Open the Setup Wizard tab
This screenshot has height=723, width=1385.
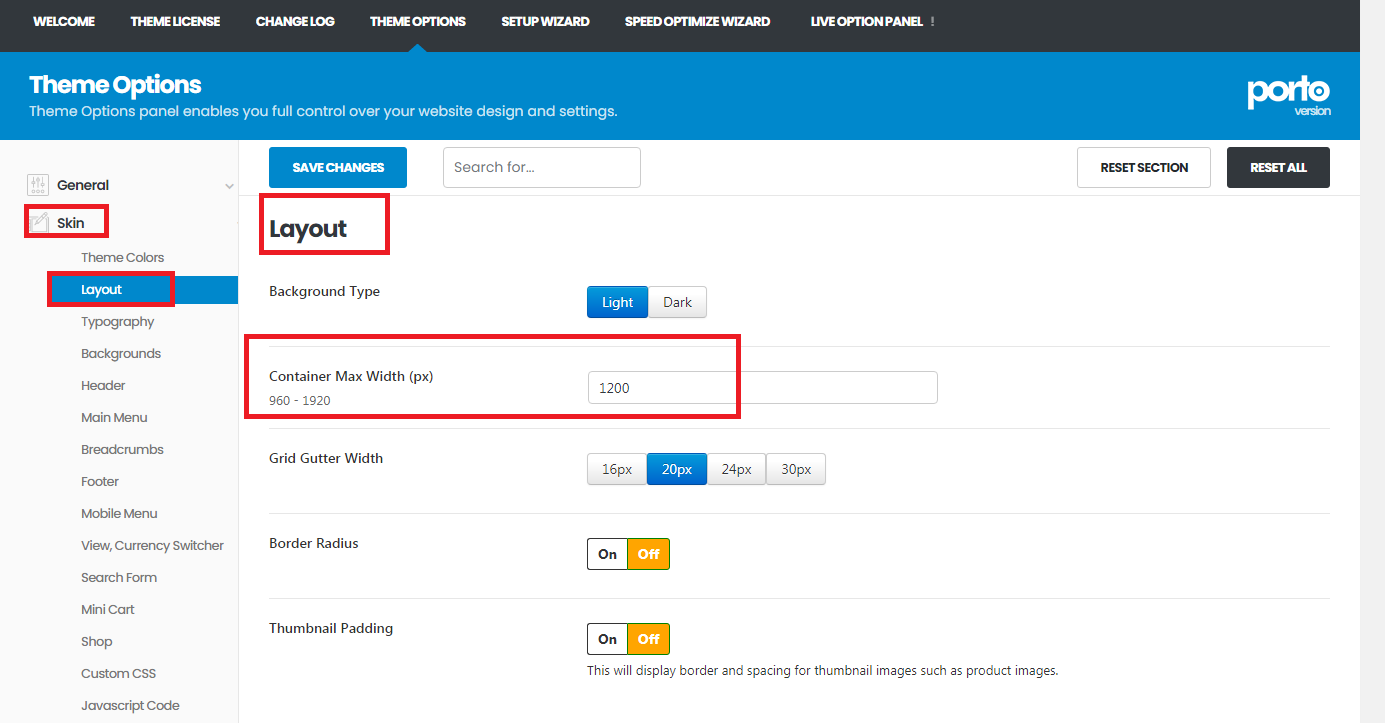pyautogui.click(x=545, y=21)
